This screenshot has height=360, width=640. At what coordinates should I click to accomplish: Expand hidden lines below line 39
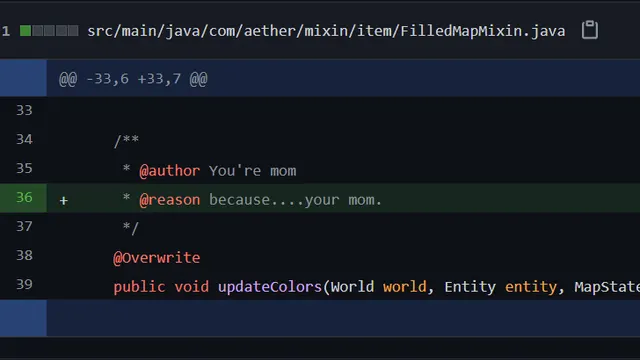(x=23, y=318)
